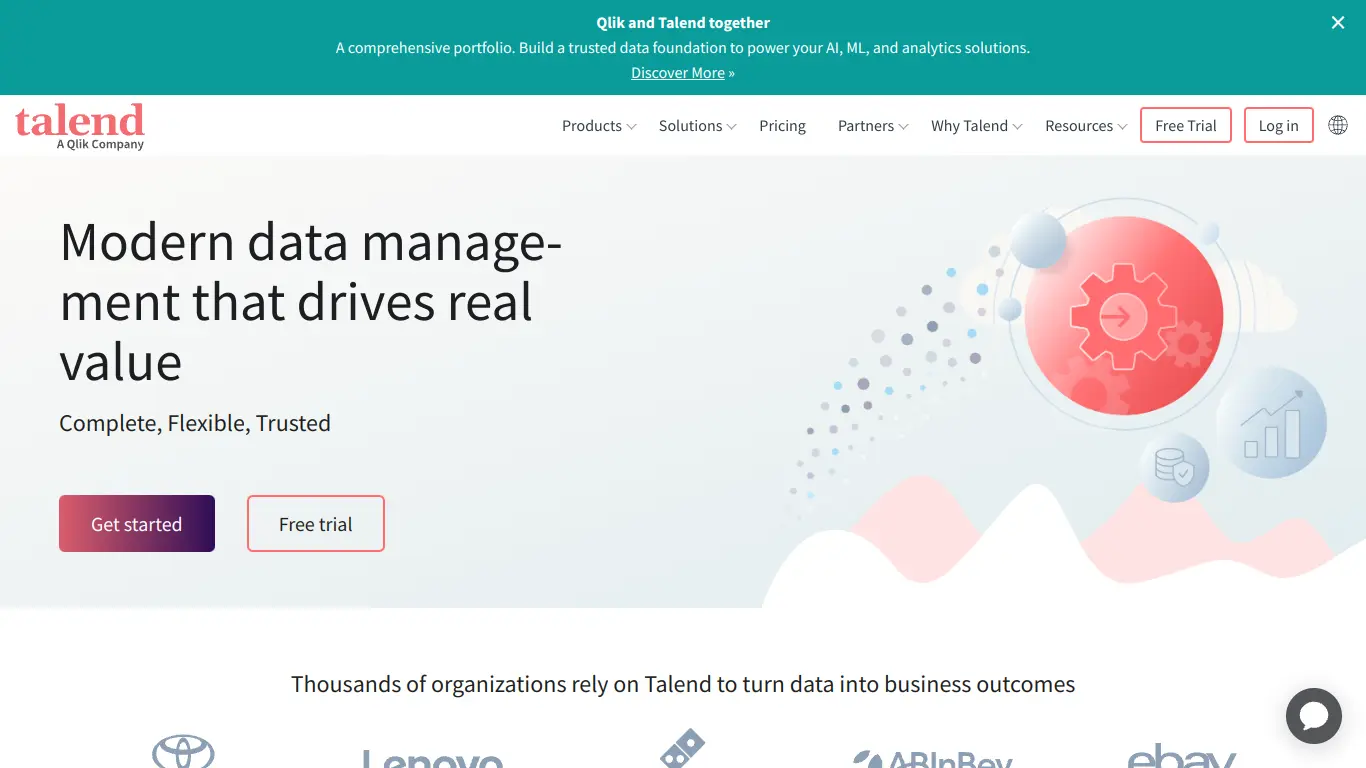This screenshot has width=1366, height=768.
Task: Expand the Why Talend menu
Action: click(977, 126)
